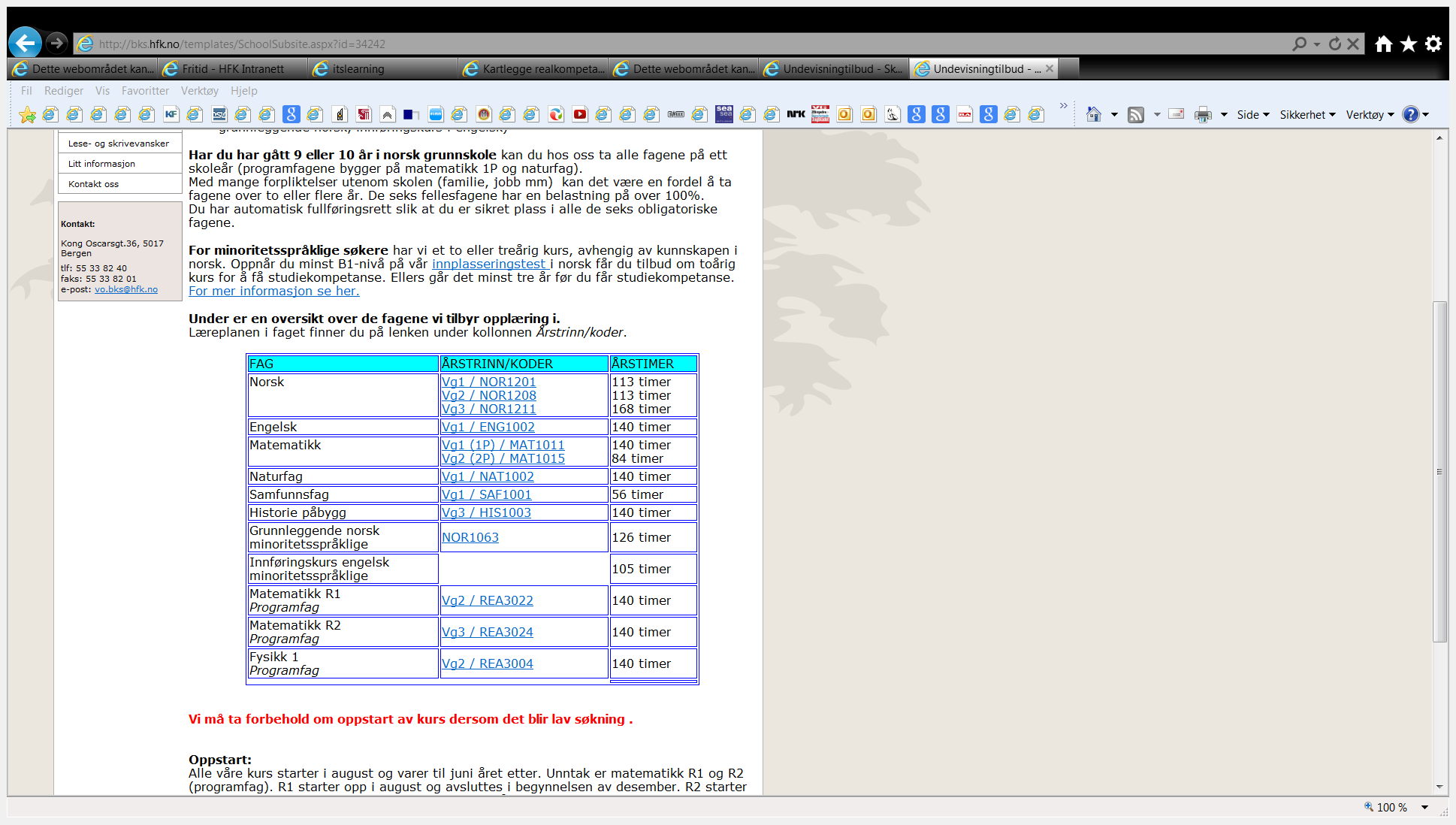This screenshot has height=825, width=1456.
Task: Expand the address bar search dropdown arrow
Action: [x=1317, y=44]
